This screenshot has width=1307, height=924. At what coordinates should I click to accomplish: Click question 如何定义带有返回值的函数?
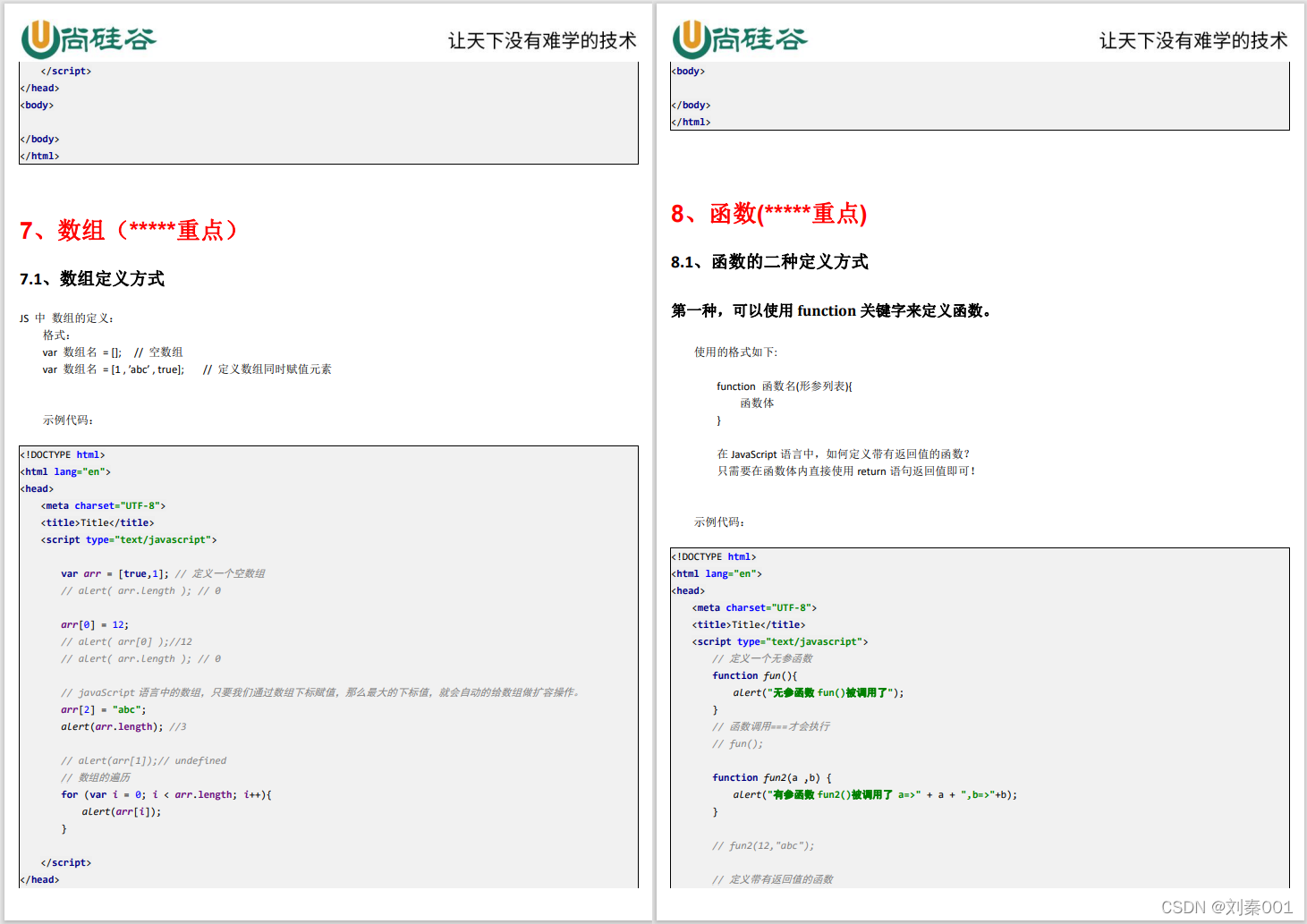pyautogui.click(x=898, y=454)
